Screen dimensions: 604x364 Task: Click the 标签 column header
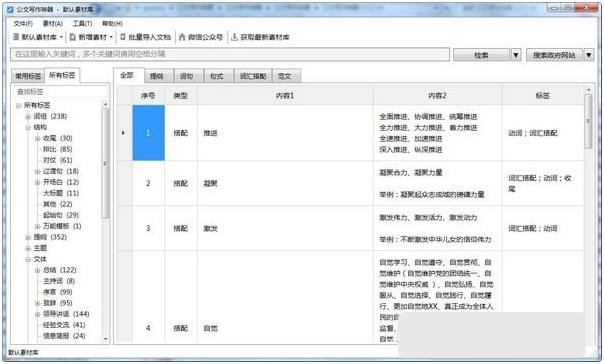point(543,96)
